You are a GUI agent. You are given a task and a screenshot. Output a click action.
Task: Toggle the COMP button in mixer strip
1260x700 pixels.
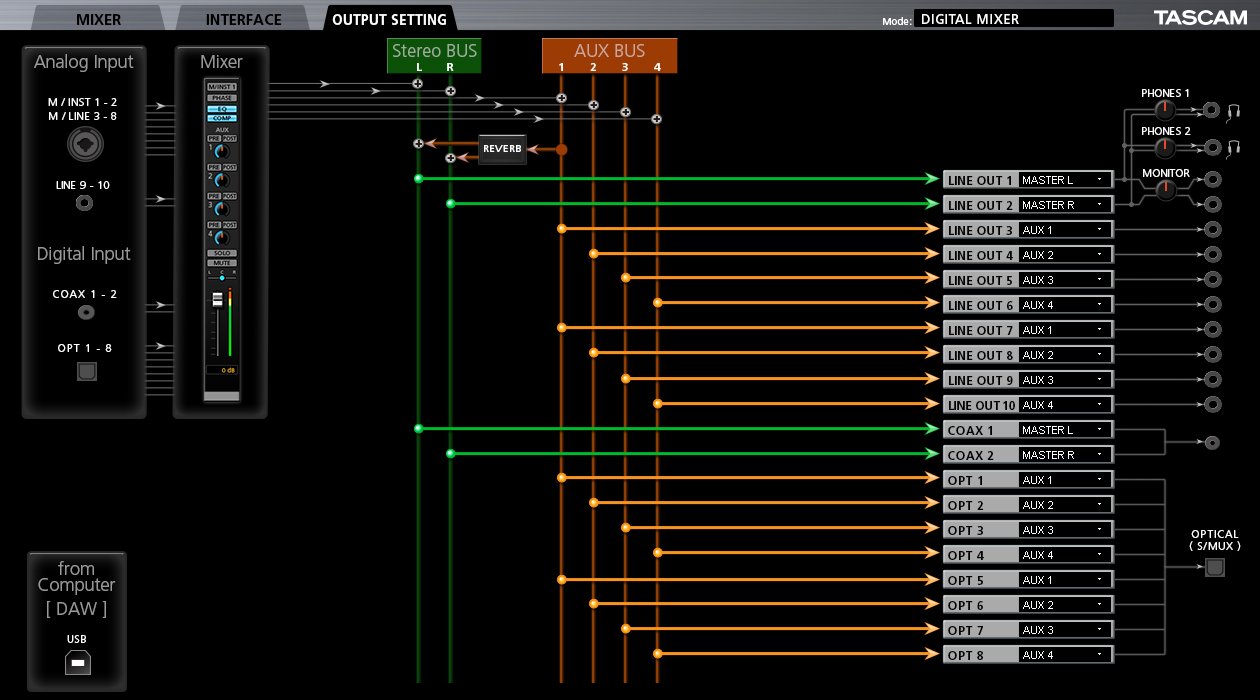point(221,118)
